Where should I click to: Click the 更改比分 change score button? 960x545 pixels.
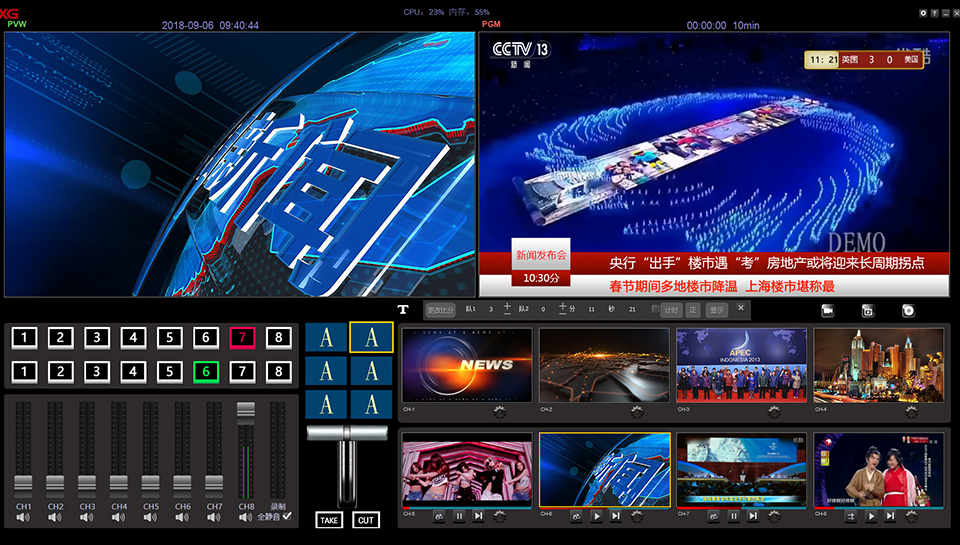440,310
